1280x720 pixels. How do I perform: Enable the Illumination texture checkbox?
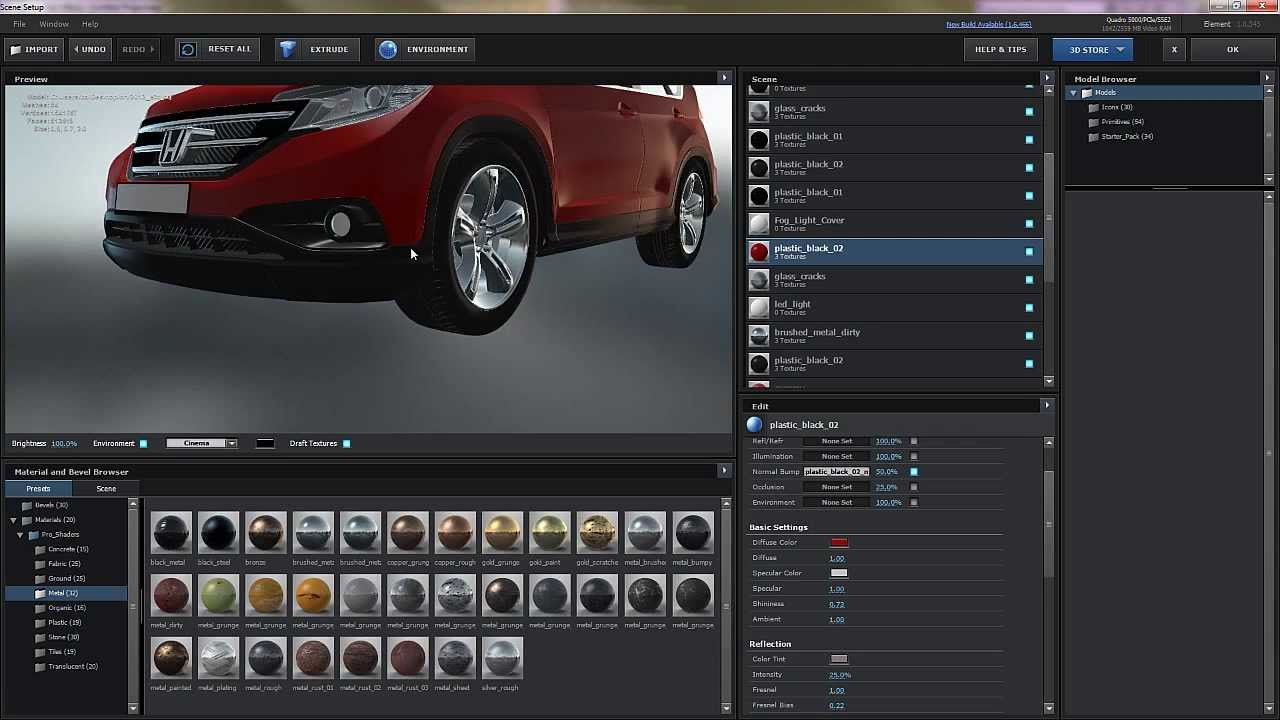click(913, 457)
